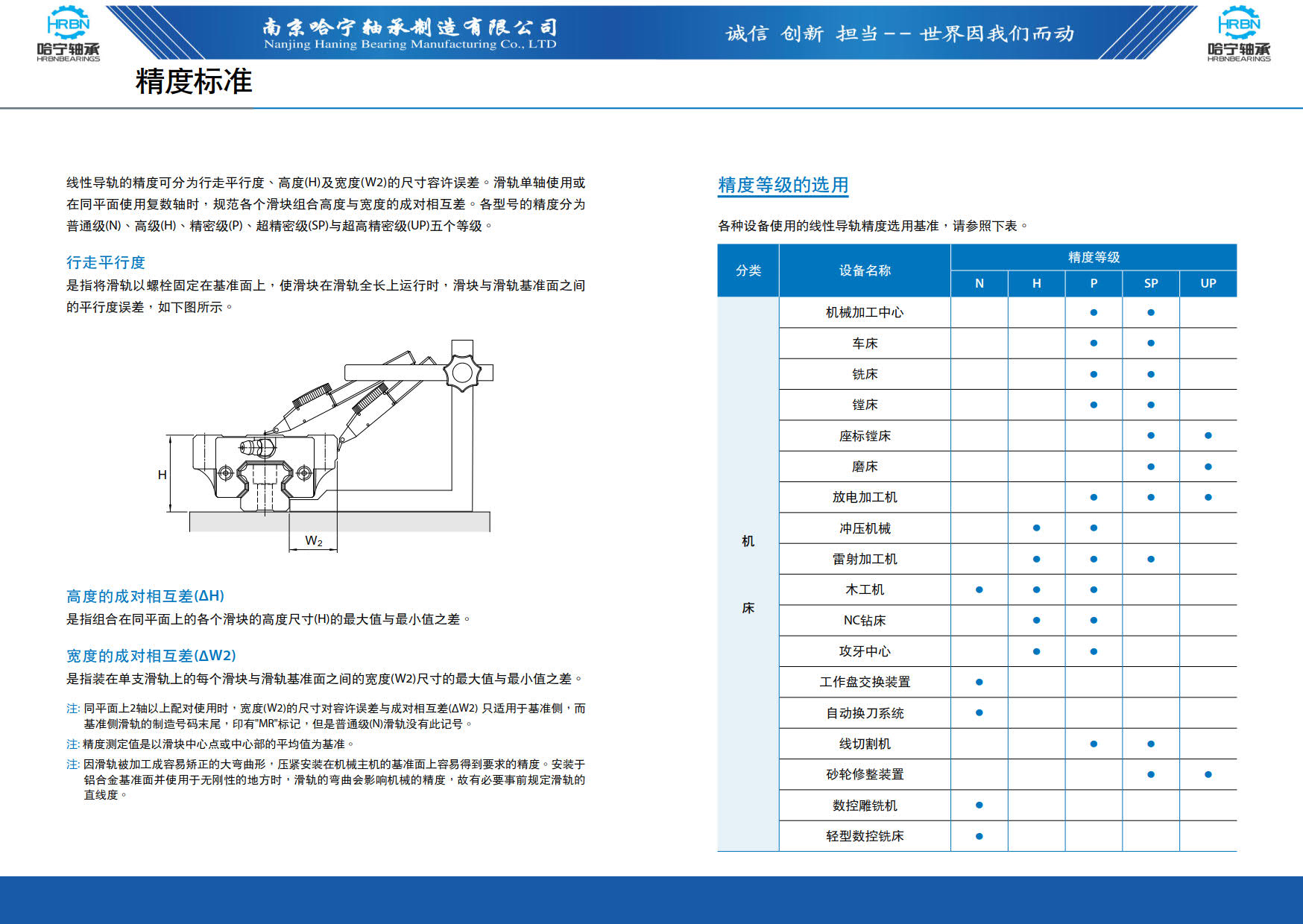Click the row label 木工机
The image size is (1303, 924).
click(865, 589)
